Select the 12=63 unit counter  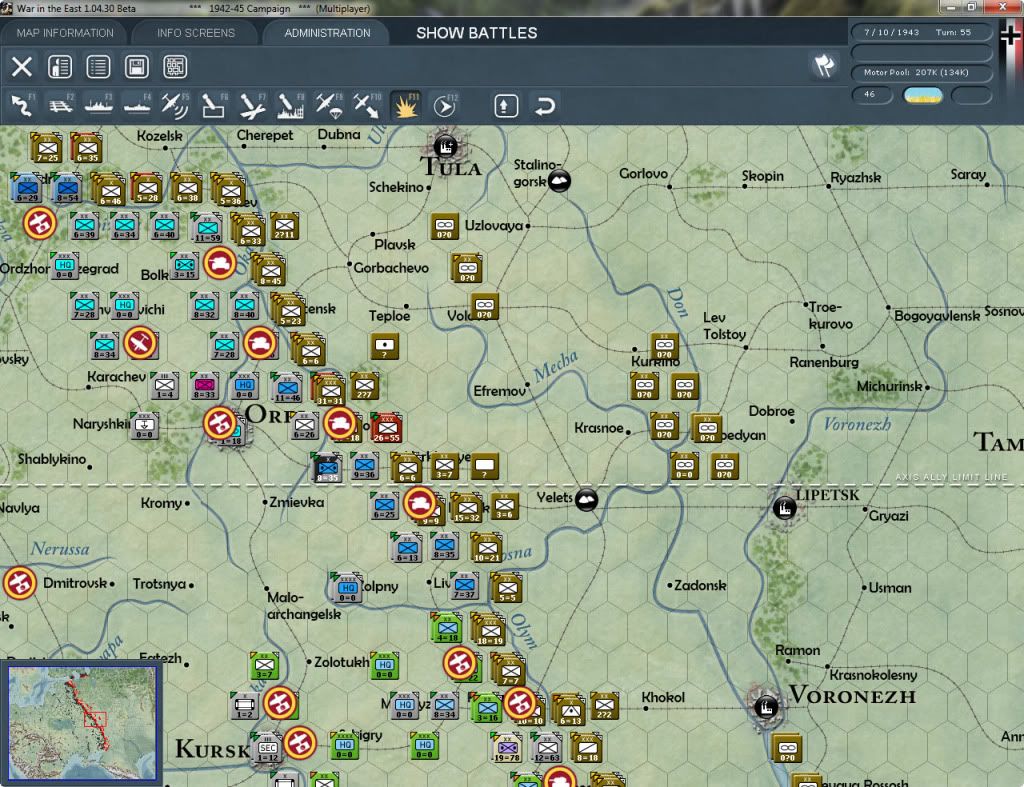pos(547,748)
